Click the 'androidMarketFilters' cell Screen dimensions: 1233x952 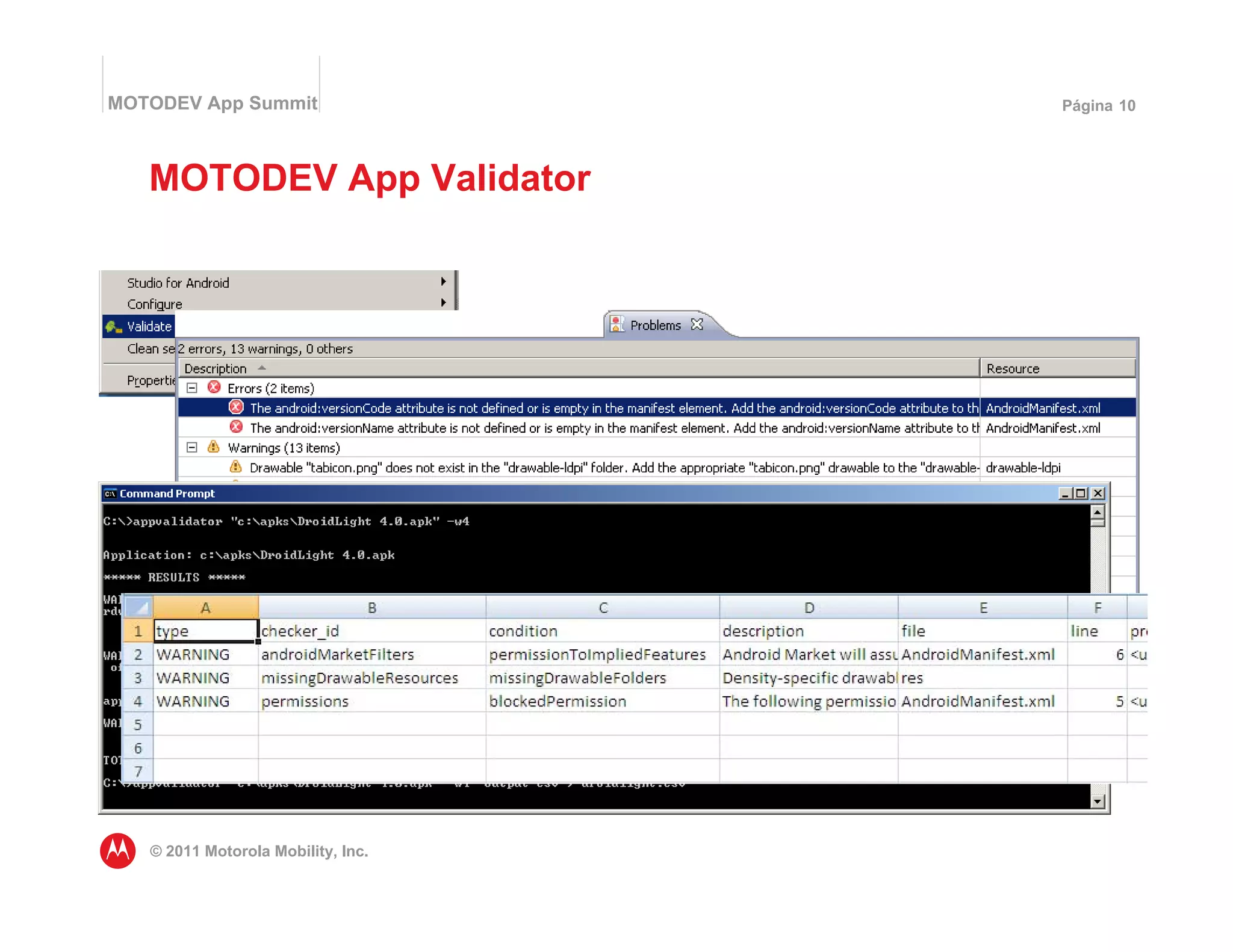372,654
